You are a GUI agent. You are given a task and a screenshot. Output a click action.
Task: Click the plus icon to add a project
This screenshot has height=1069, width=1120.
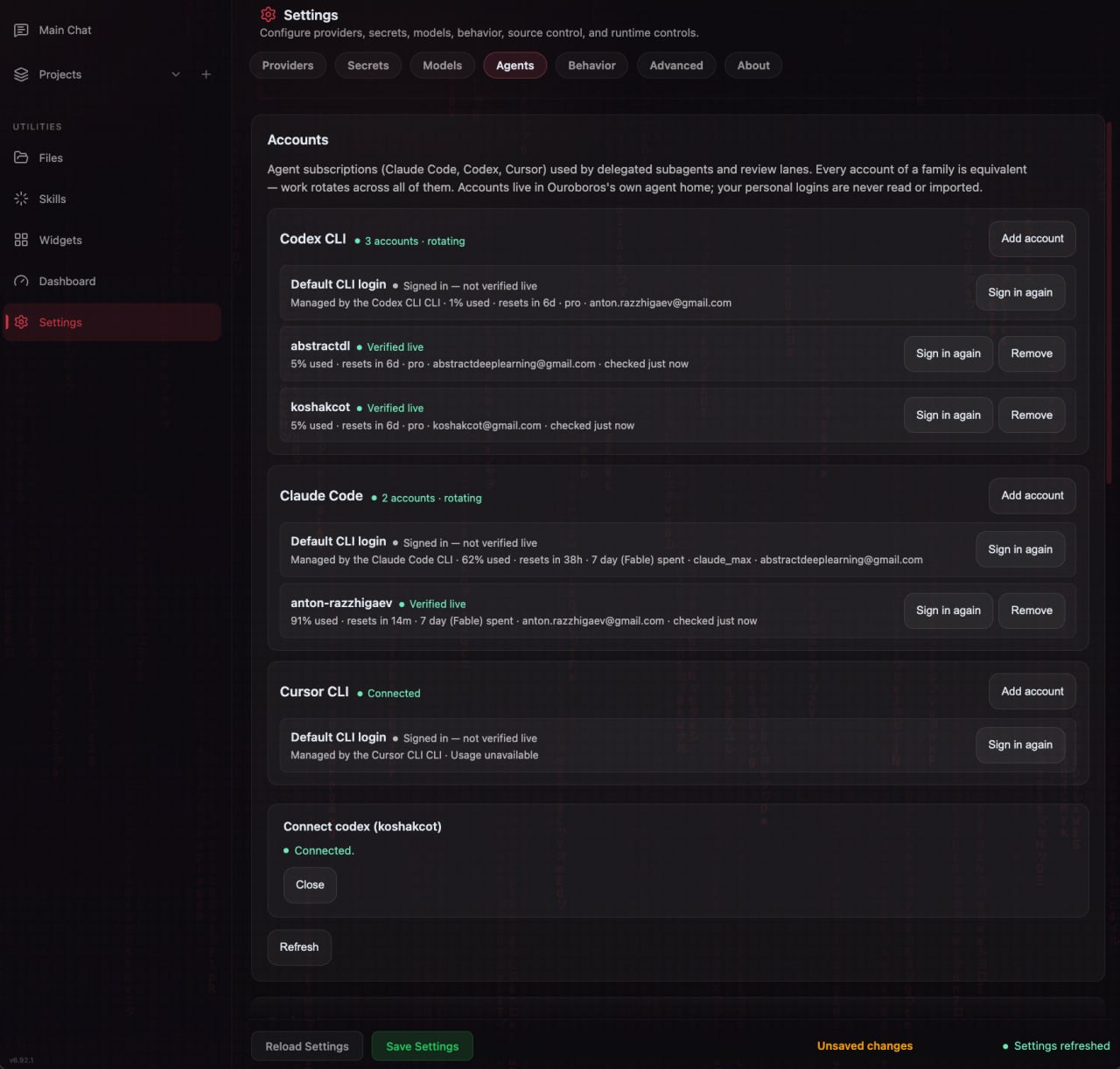206,74
